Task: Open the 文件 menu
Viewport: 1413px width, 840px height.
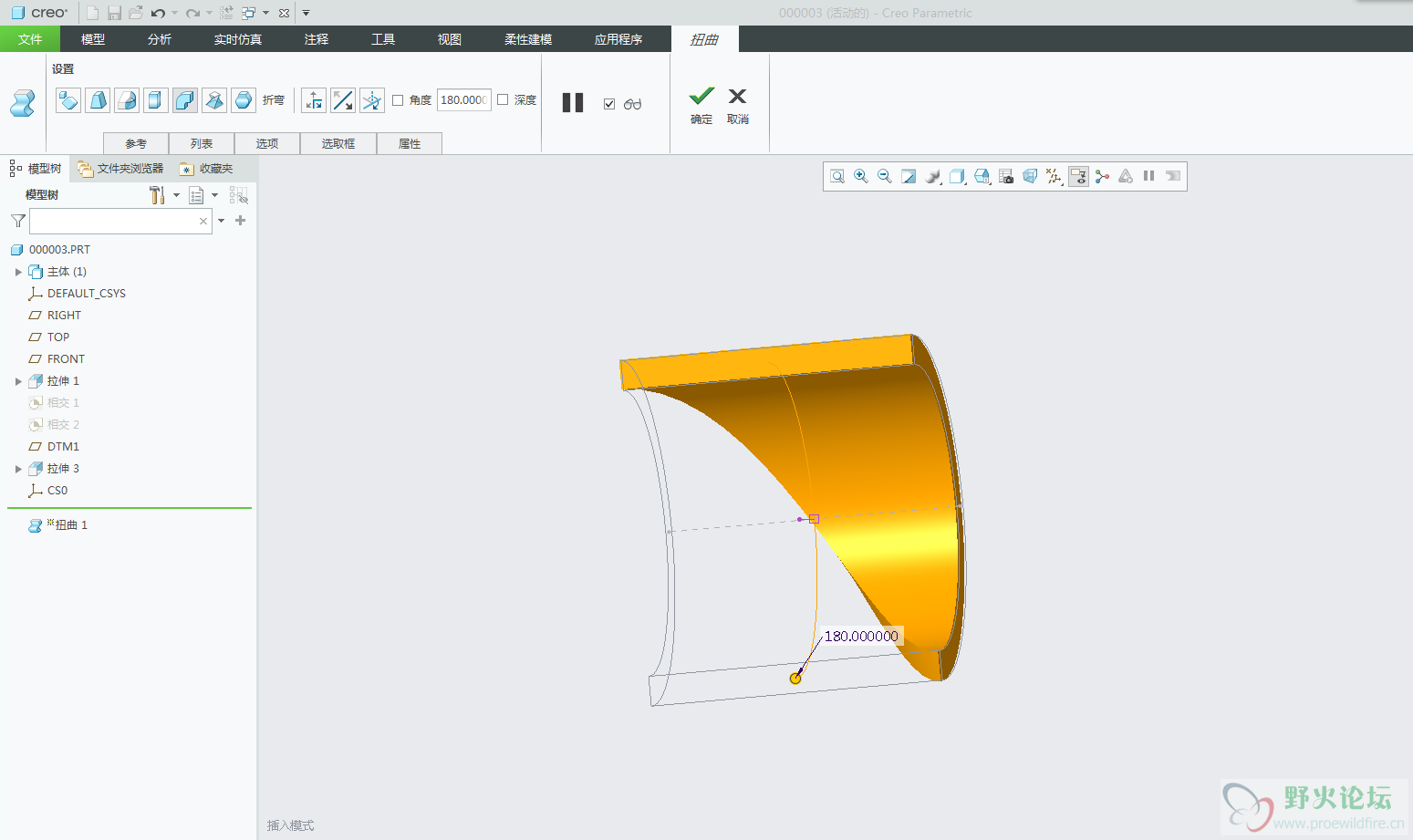Action: pos(30,39)
